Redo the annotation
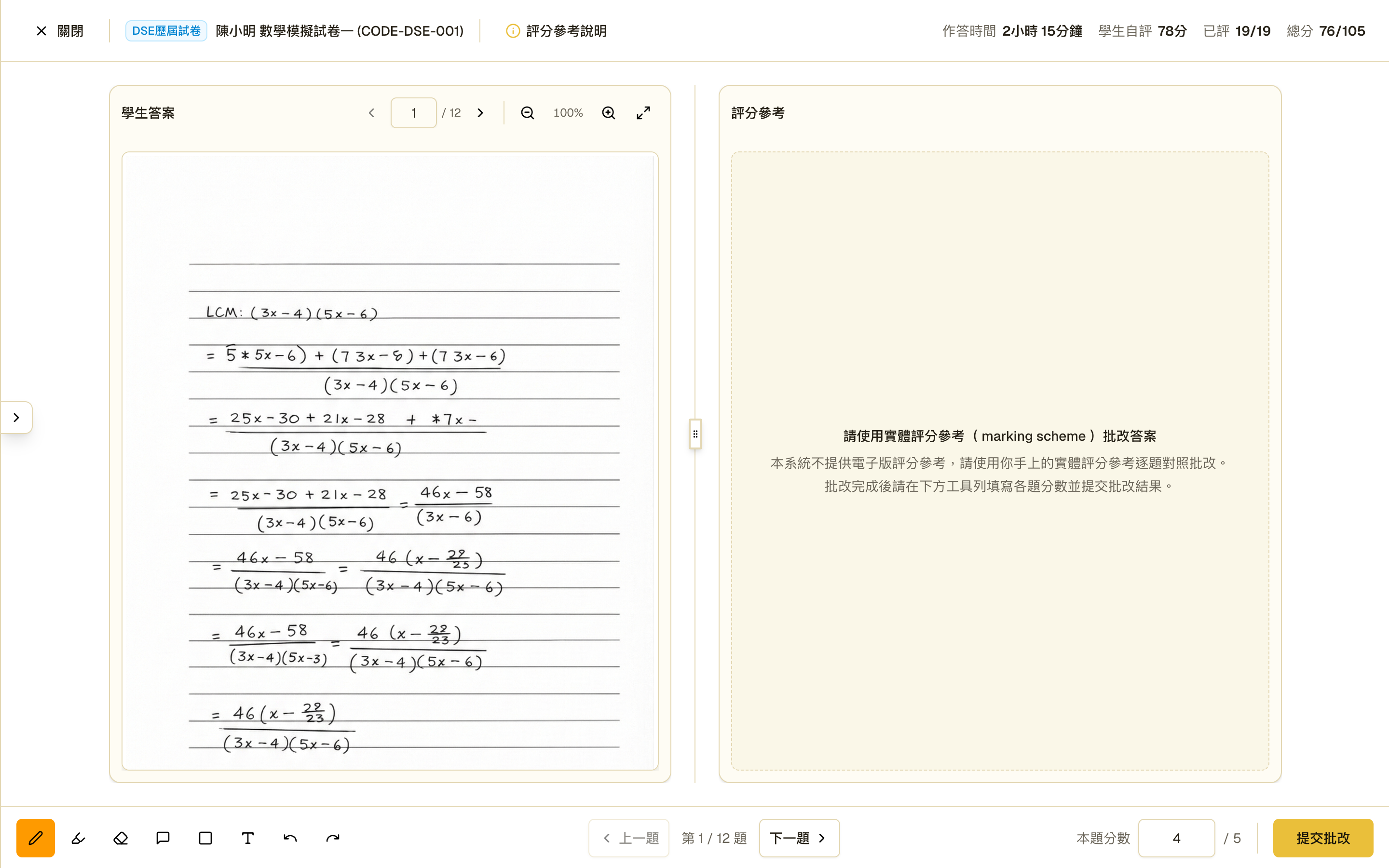1389x868 pixels. 333,838
